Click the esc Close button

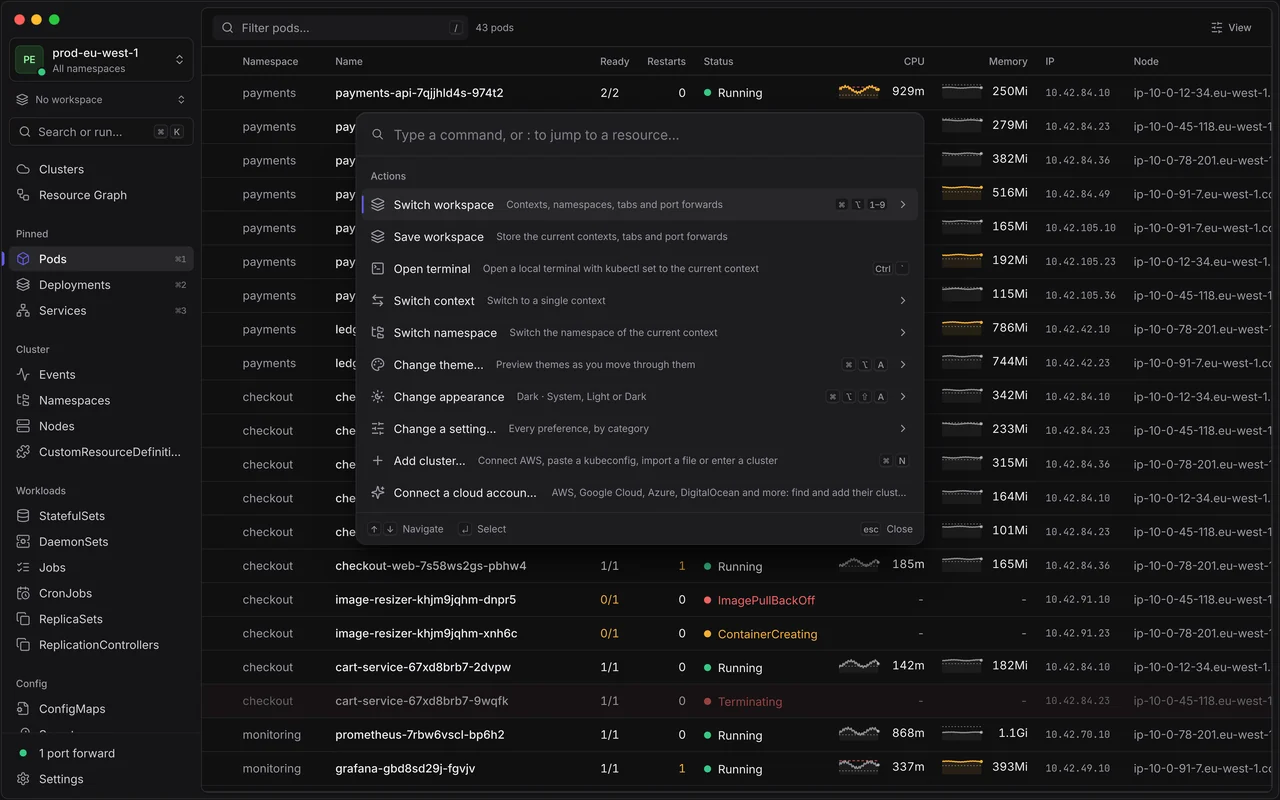tap(887, 529)
